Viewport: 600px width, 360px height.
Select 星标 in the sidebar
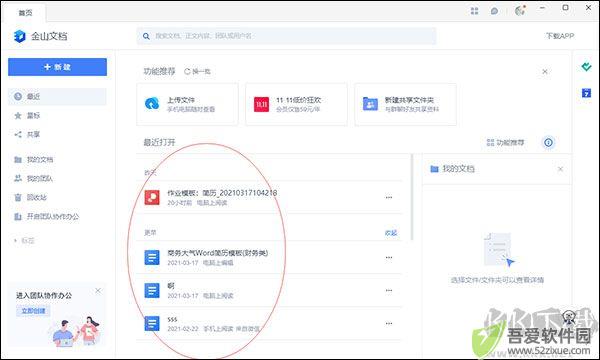(x=57, y=116)
